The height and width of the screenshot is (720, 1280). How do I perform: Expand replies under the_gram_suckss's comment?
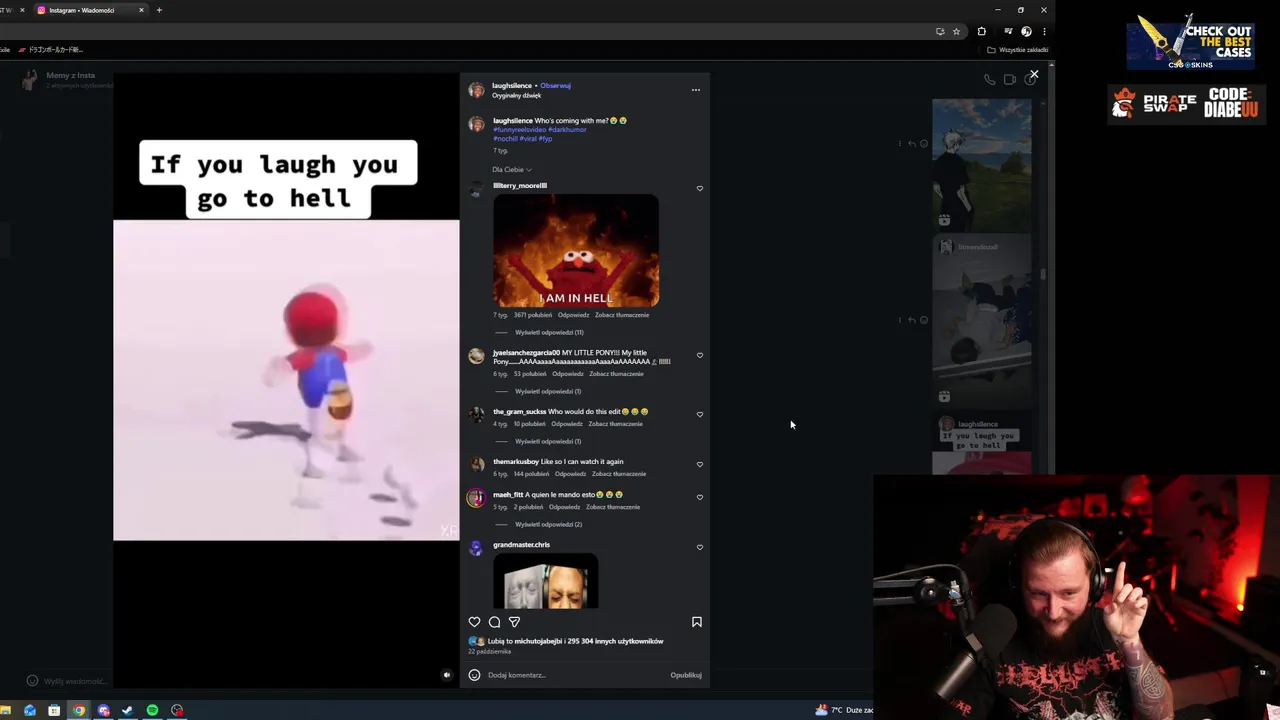click(548, 441)
